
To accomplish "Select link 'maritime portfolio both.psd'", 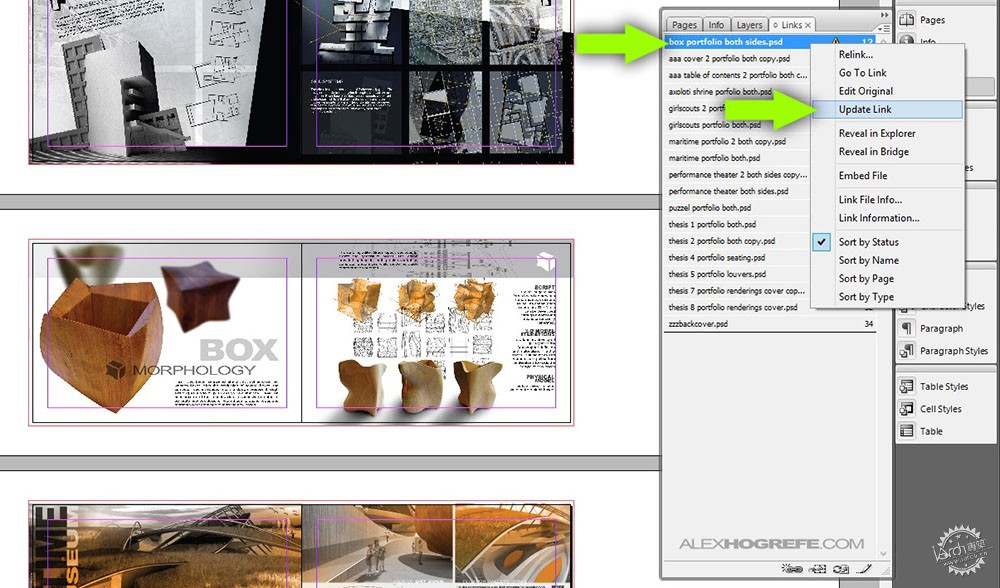I will (714, 158).
